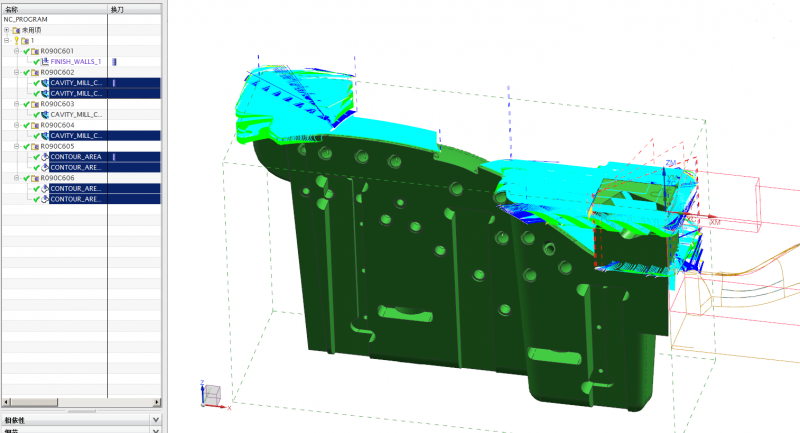Select the R090C604 group label
The width and height of the screenshot is (800, 433).
tap(57, 125)
